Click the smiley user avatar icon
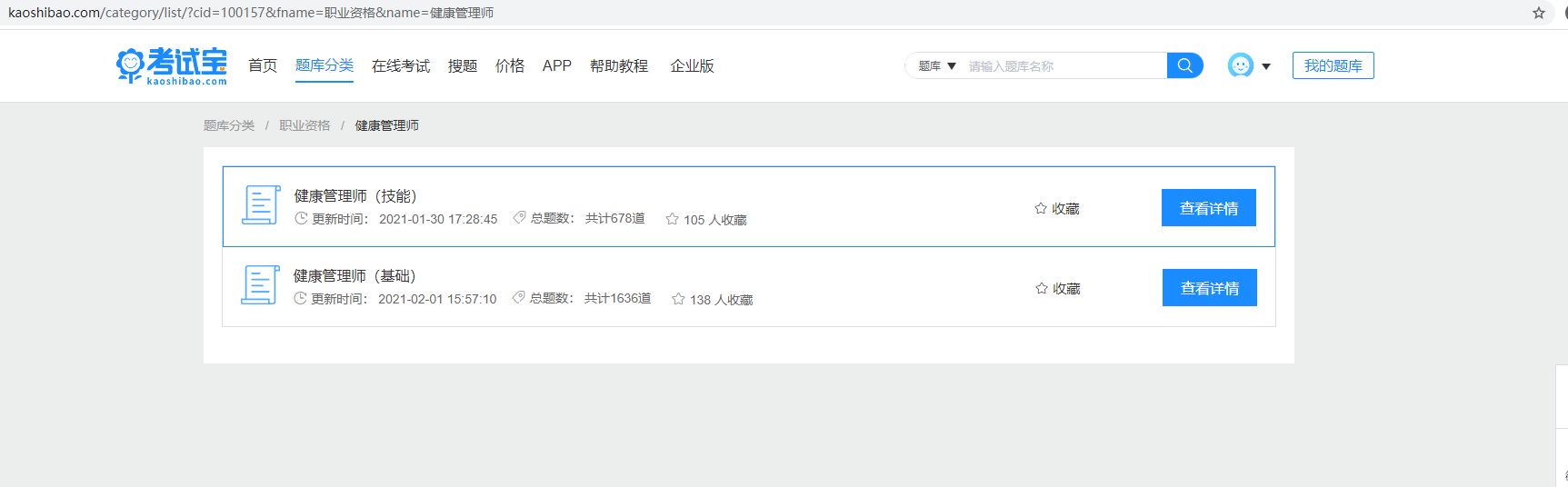 pos(1240,65)
